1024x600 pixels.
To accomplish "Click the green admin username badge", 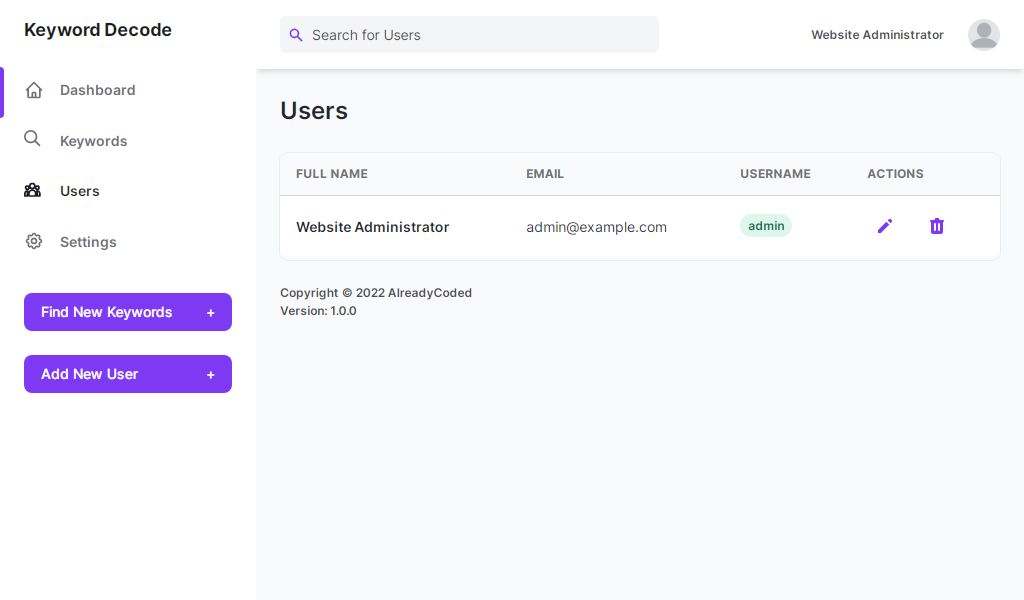I will coord(766,226).
